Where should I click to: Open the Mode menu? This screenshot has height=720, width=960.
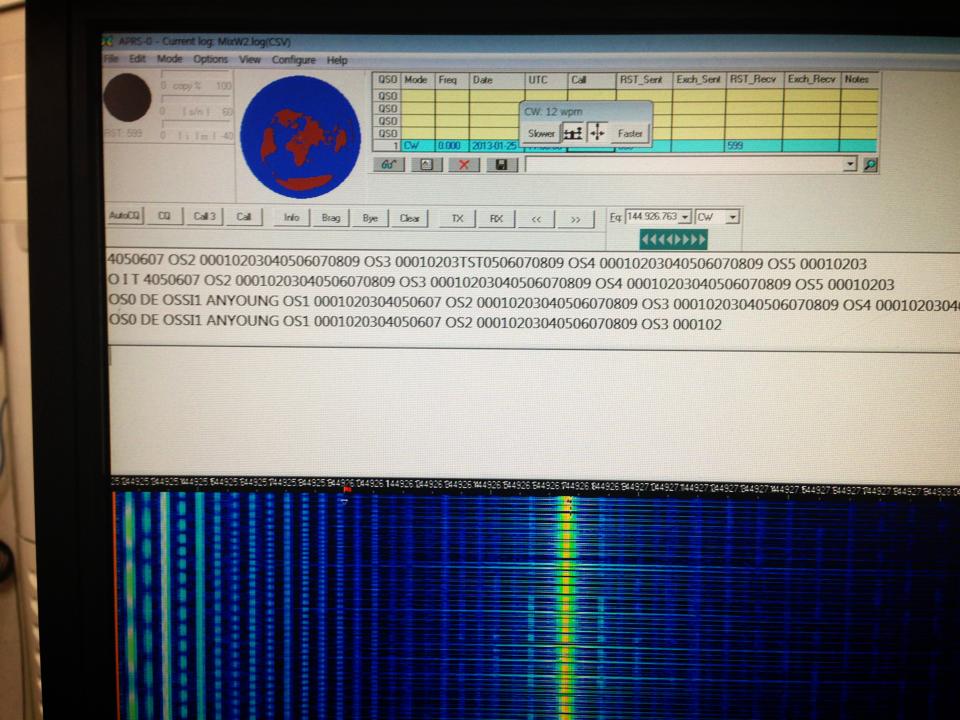[x=169, y=60]
